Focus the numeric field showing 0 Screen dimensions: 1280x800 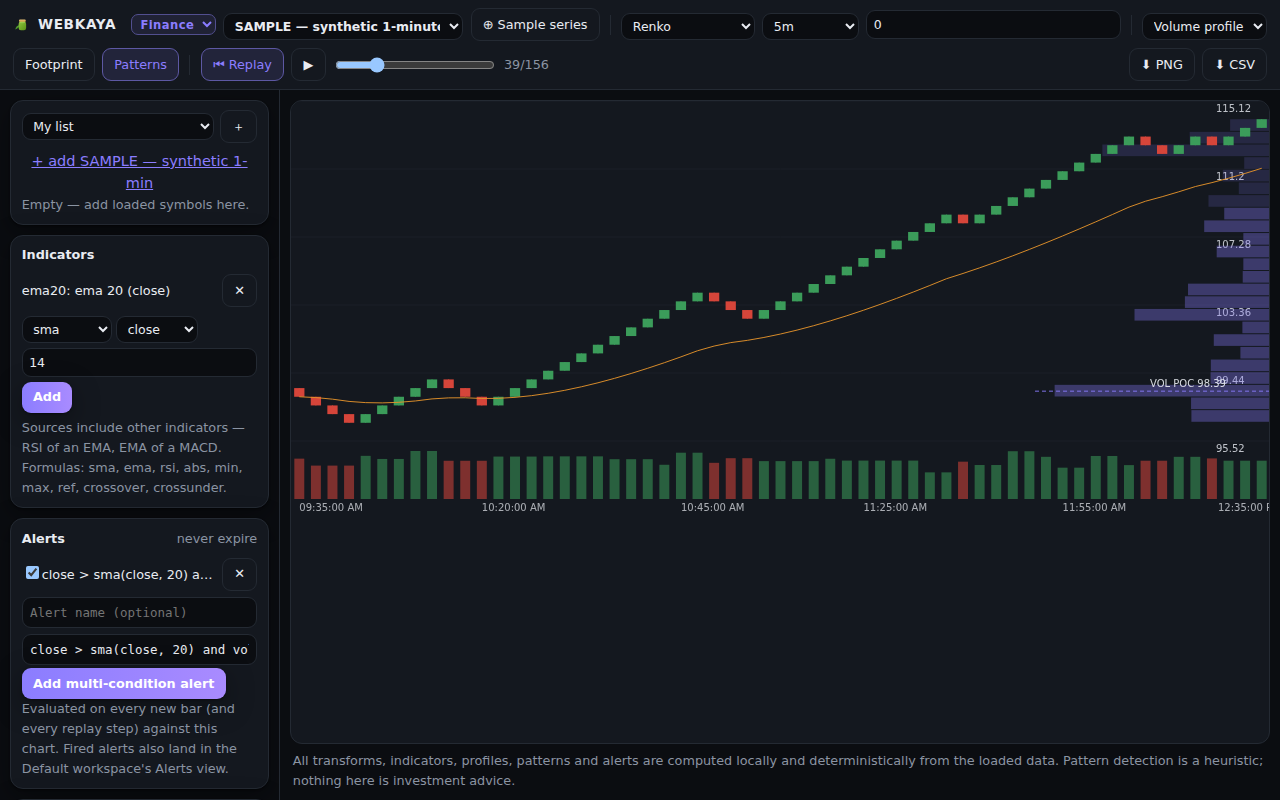pyautogui.click(x=993, y=25)
